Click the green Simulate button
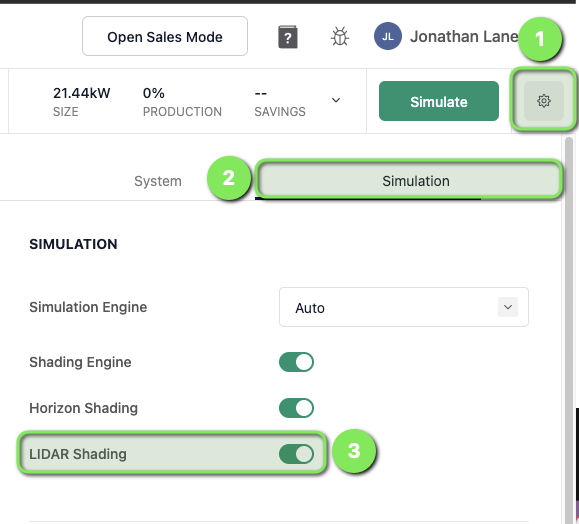The width and height of the screenshot is (579, 524). [x=439, y=101]
